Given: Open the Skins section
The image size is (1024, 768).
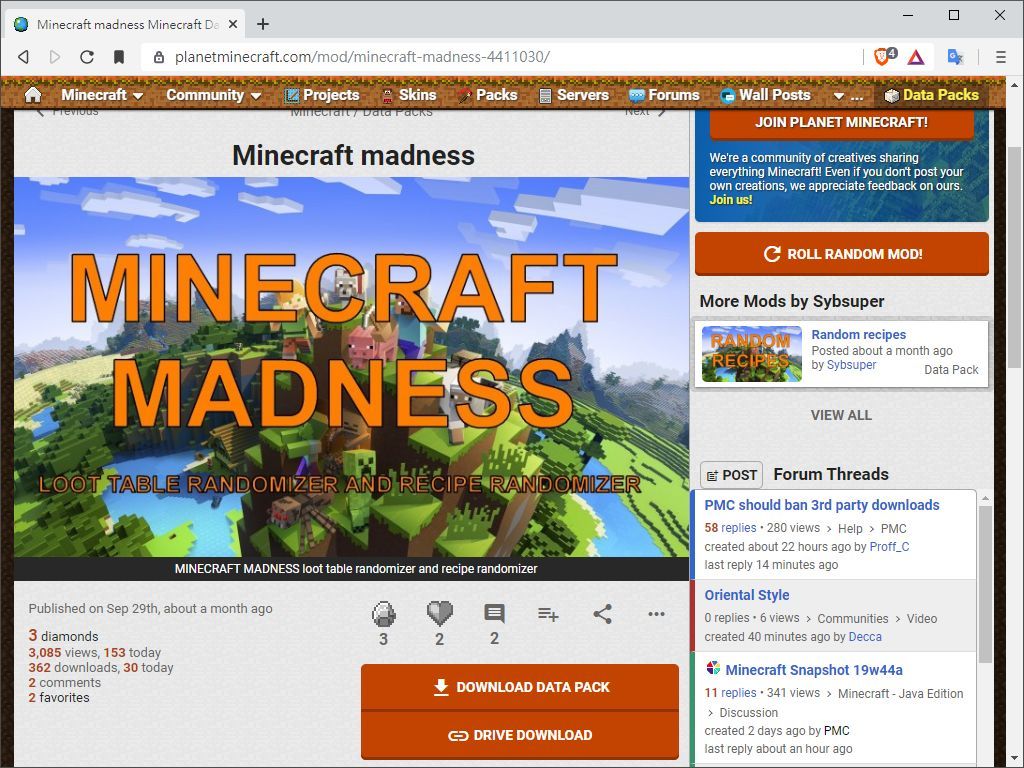Looking at the screenshot, I should coord(409,95).
